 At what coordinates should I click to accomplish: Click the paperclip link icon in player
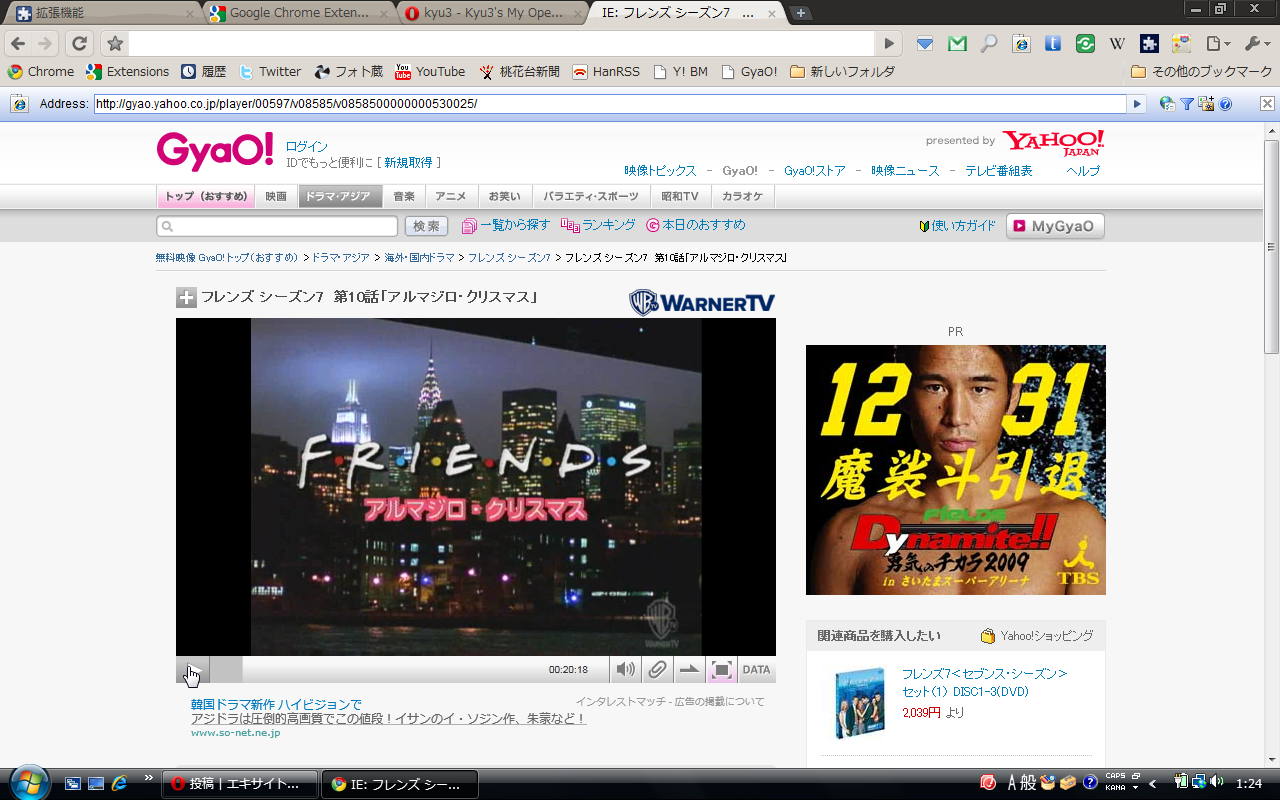(x=658, y=670)
